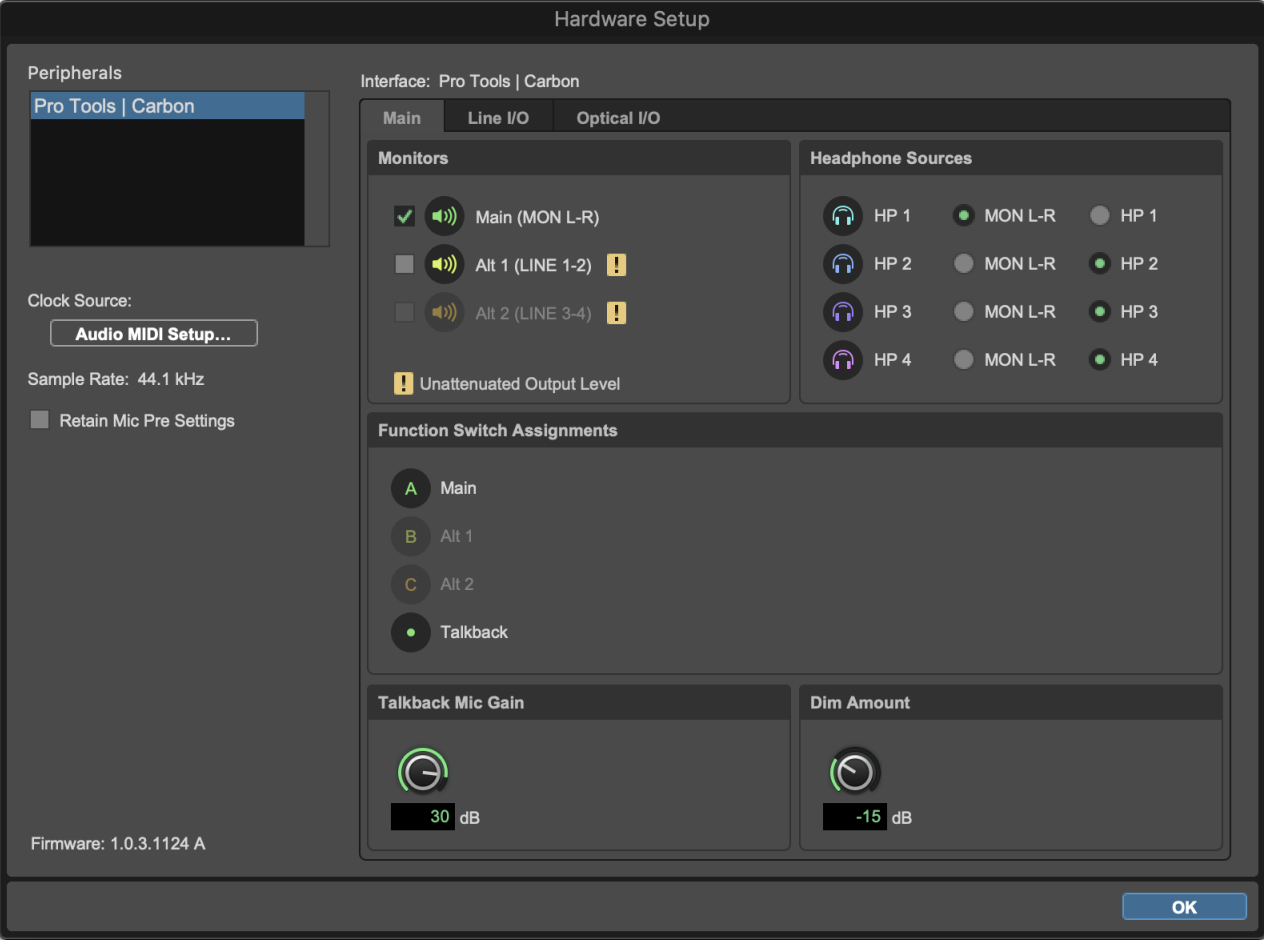Click the HP 4 headphone icon
The width and height of the screenshot is (1264, 940).
coord(843,360)
